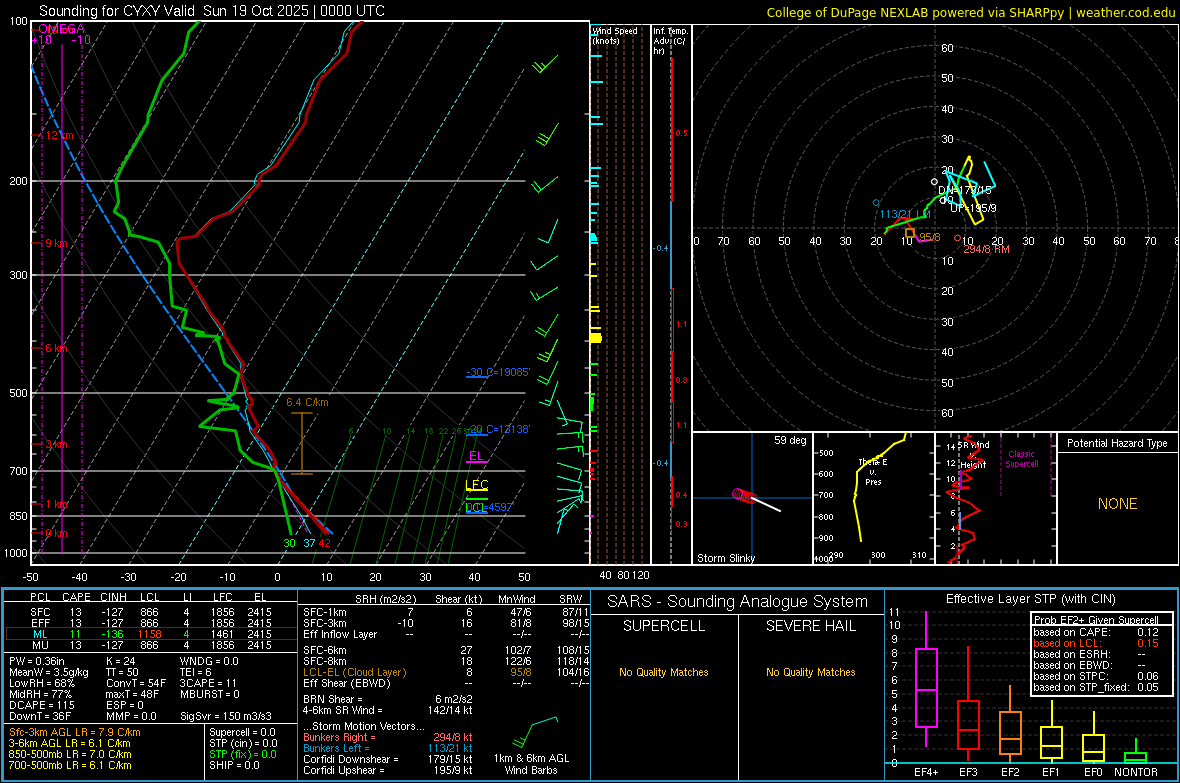Click the 'ConvT = 54F' value

point(135,684)
